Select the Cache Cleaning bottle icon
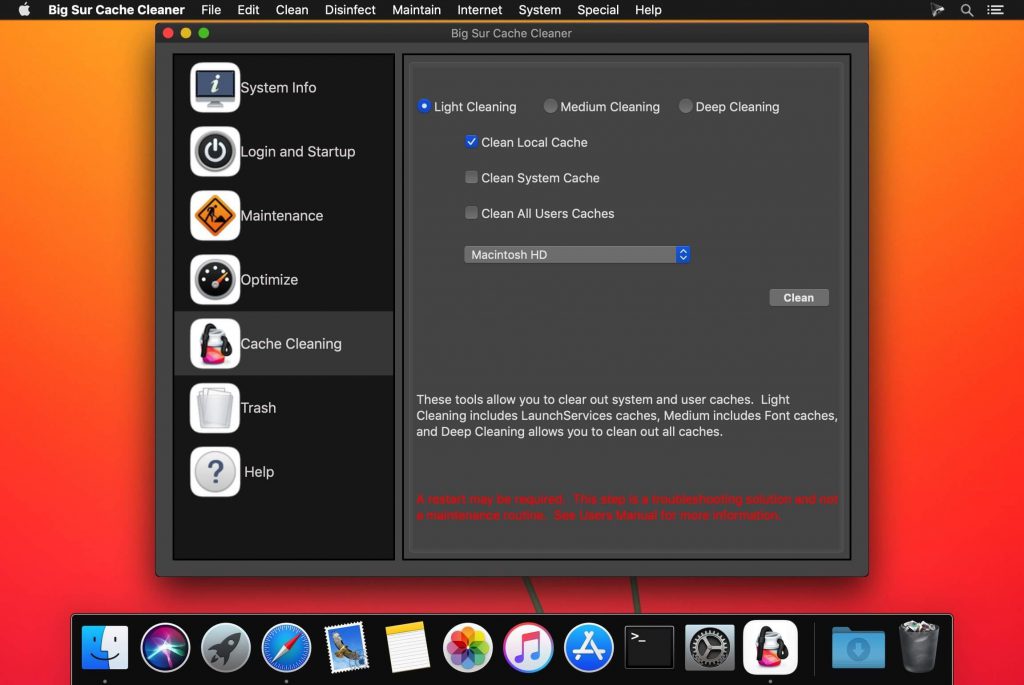Screen dimensions: 1024x685 point(215,344)
